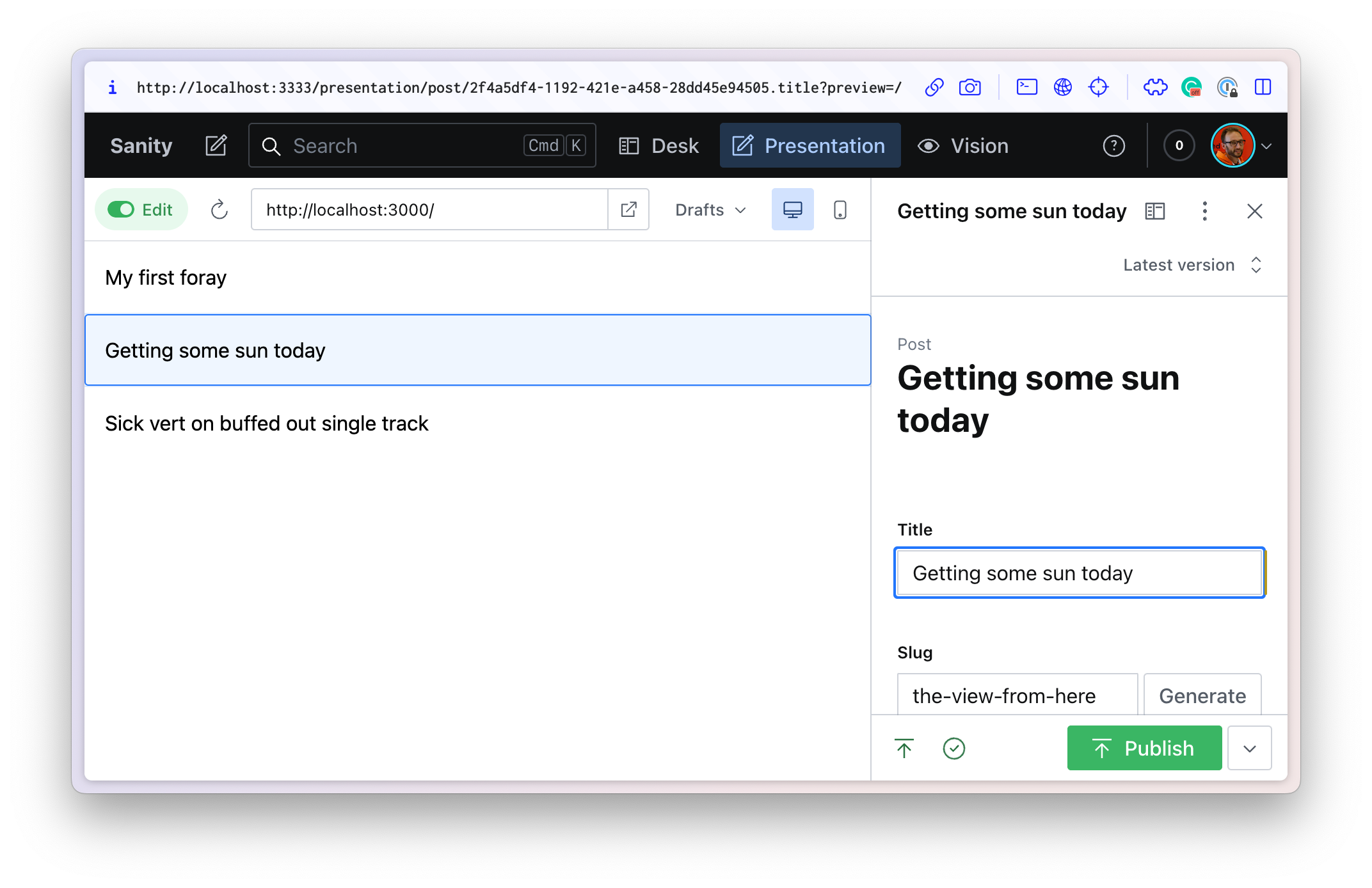Open the terminal console icon in browser toolbar
The width and height of the screenshot is (1372, 888).
point(1027,86)
